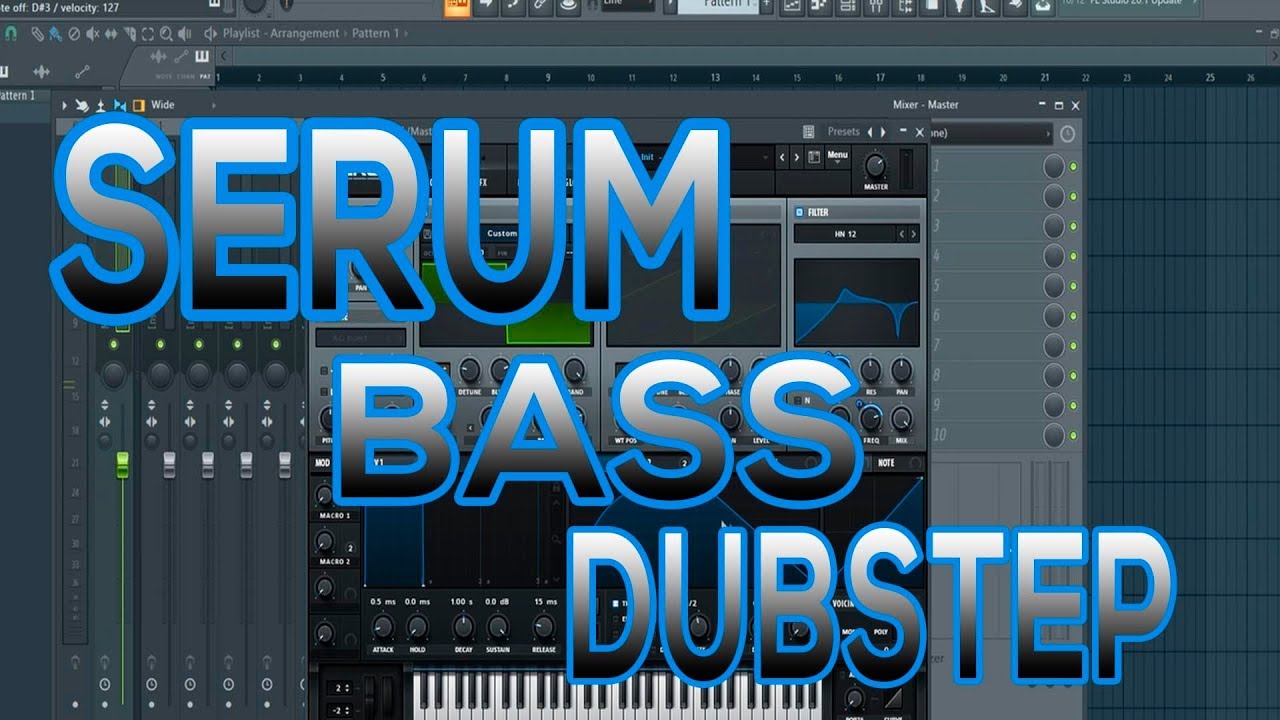Select the Paint brush tool in playlist
Viewport: 1280px width, 720px height.
tap(55, 33)
